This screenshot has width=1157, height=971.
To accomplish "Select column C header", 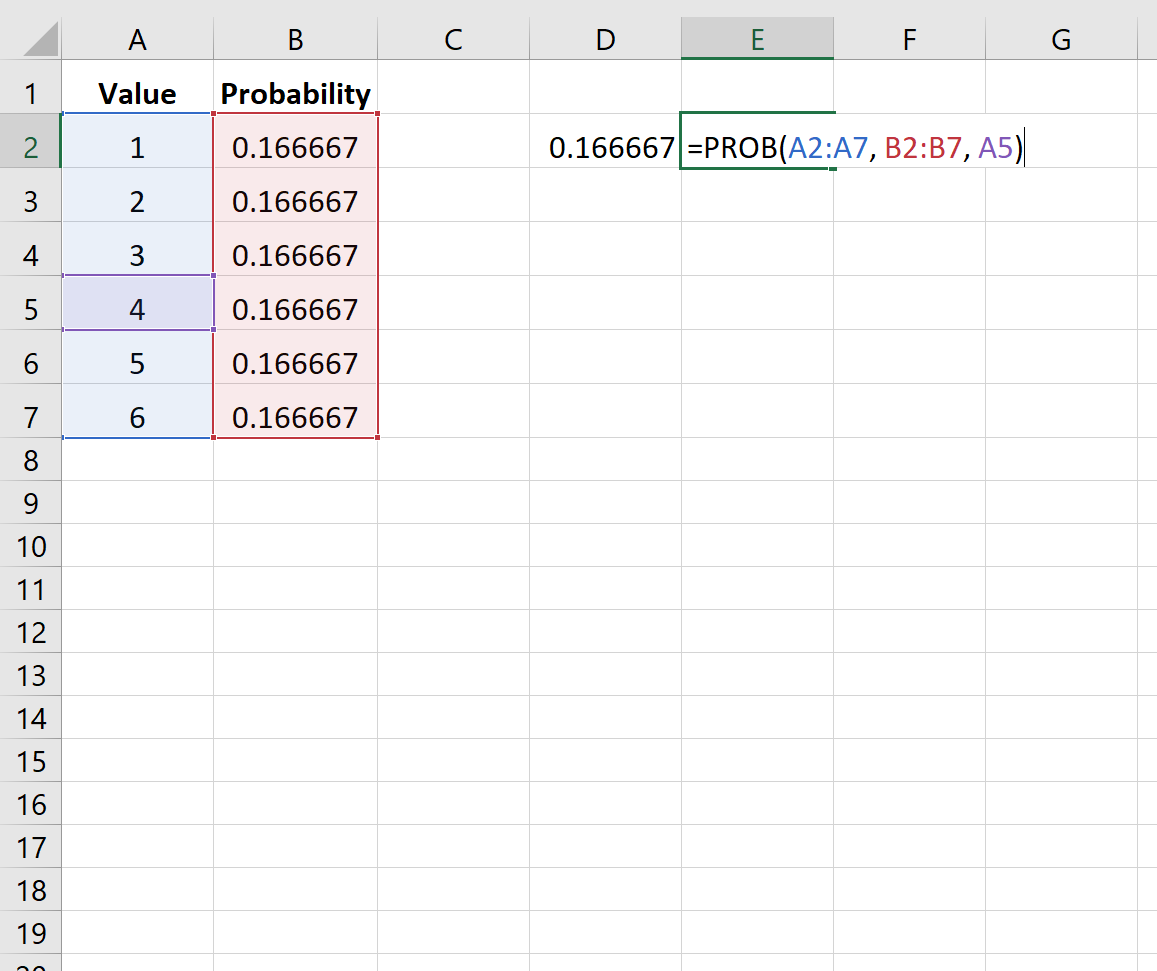I will pyautogui.click(x=453, y=39).
